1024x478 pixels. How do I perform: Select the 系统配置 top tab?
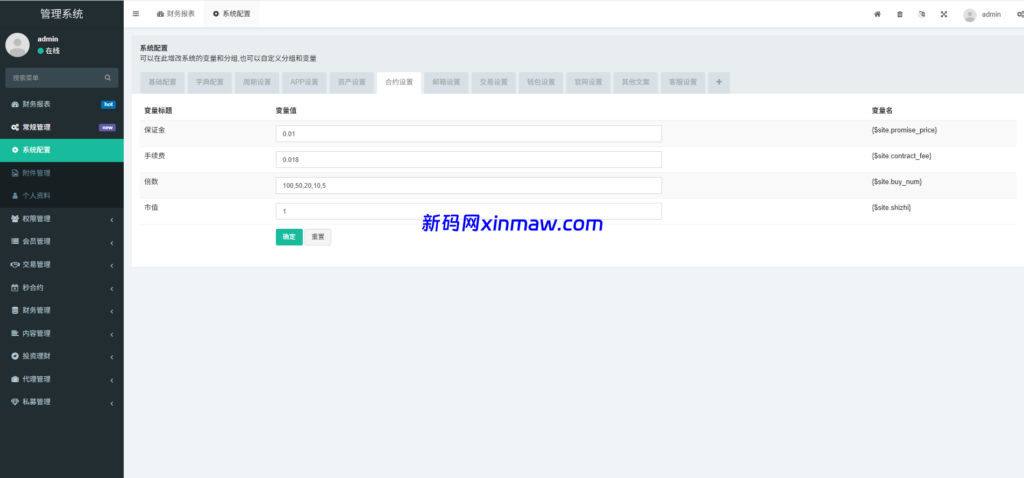231,14
